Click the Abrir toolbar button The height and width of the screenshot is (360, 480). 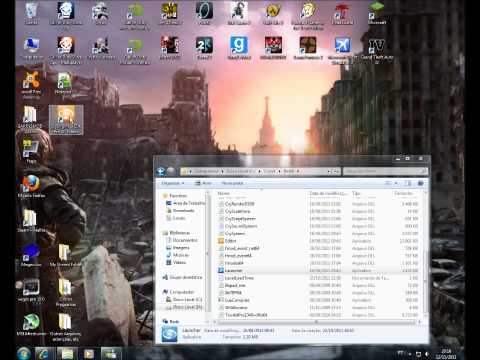(203, 183)
